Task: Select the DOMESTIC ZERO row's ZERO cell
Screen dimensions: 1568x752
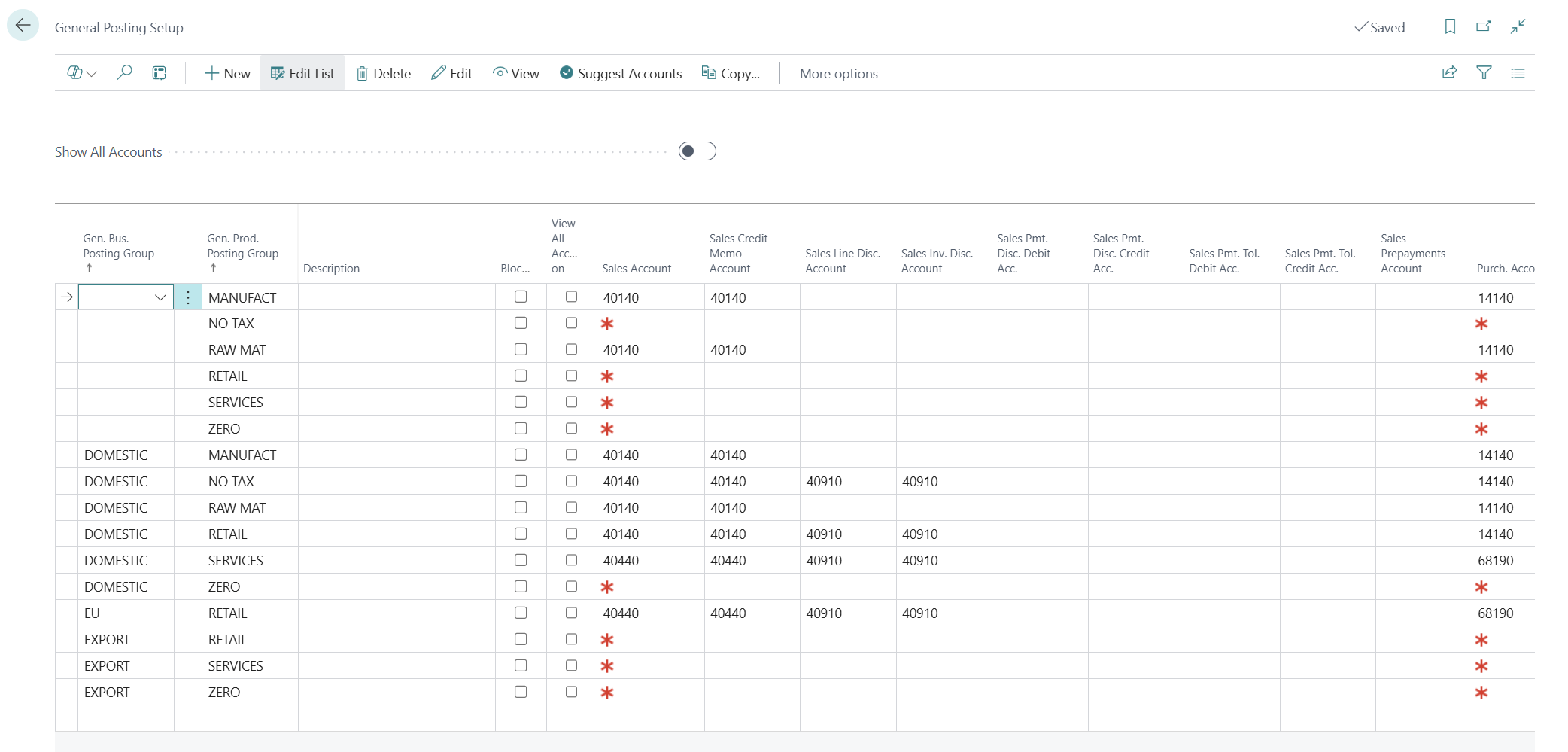Action: coord(224,586)
